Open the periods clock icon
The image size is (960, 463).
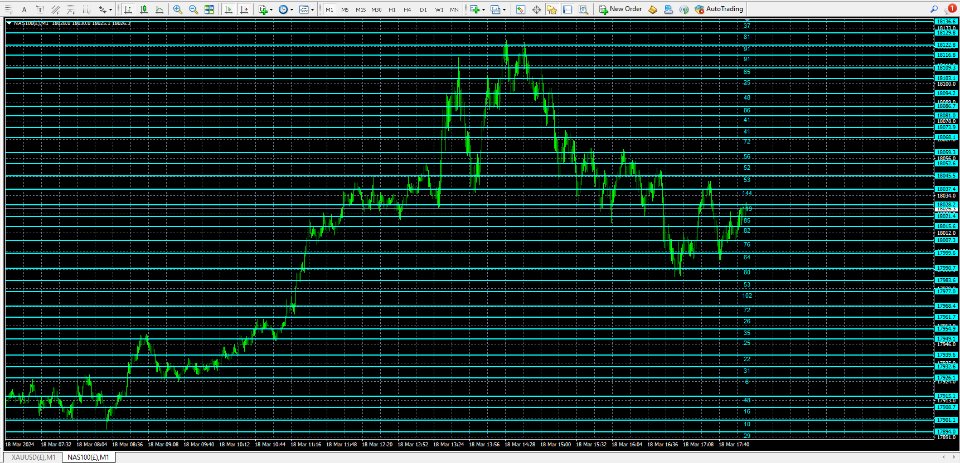click(x=283, y=9)
